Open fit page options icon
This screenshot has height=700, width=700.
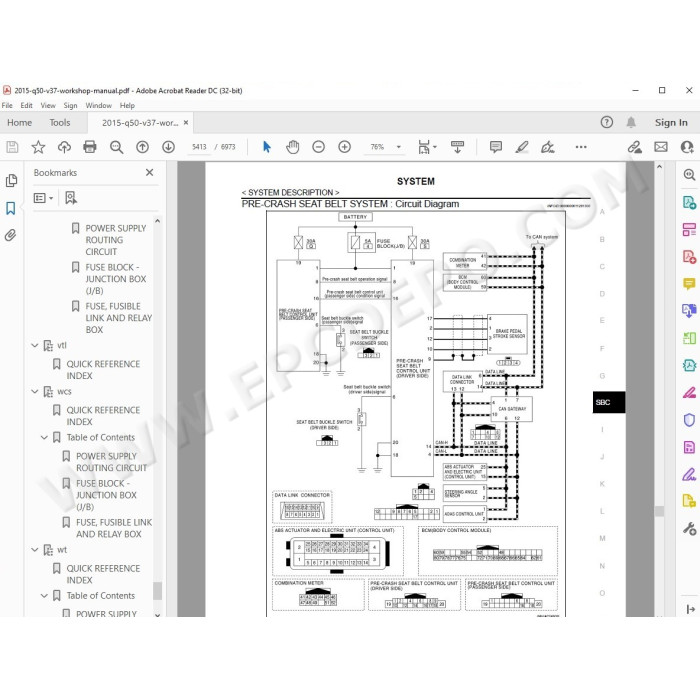(x=427, y=147)
